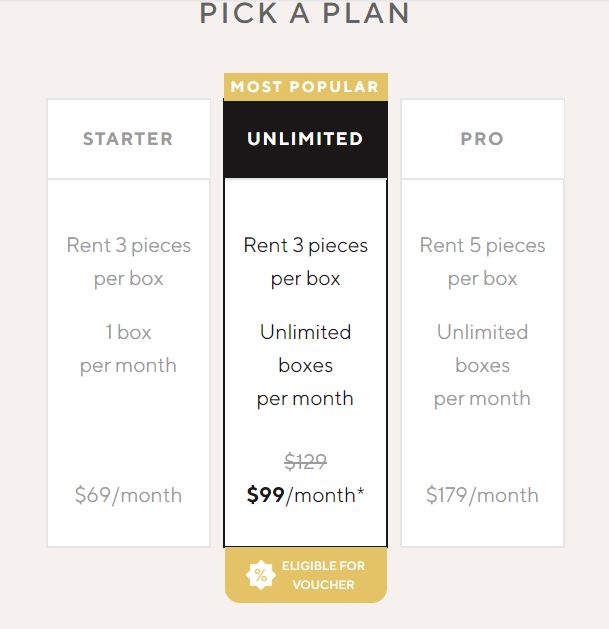Click the percent voucher badge icon
The width and height of the screenshot is (609, 629).
260,575
